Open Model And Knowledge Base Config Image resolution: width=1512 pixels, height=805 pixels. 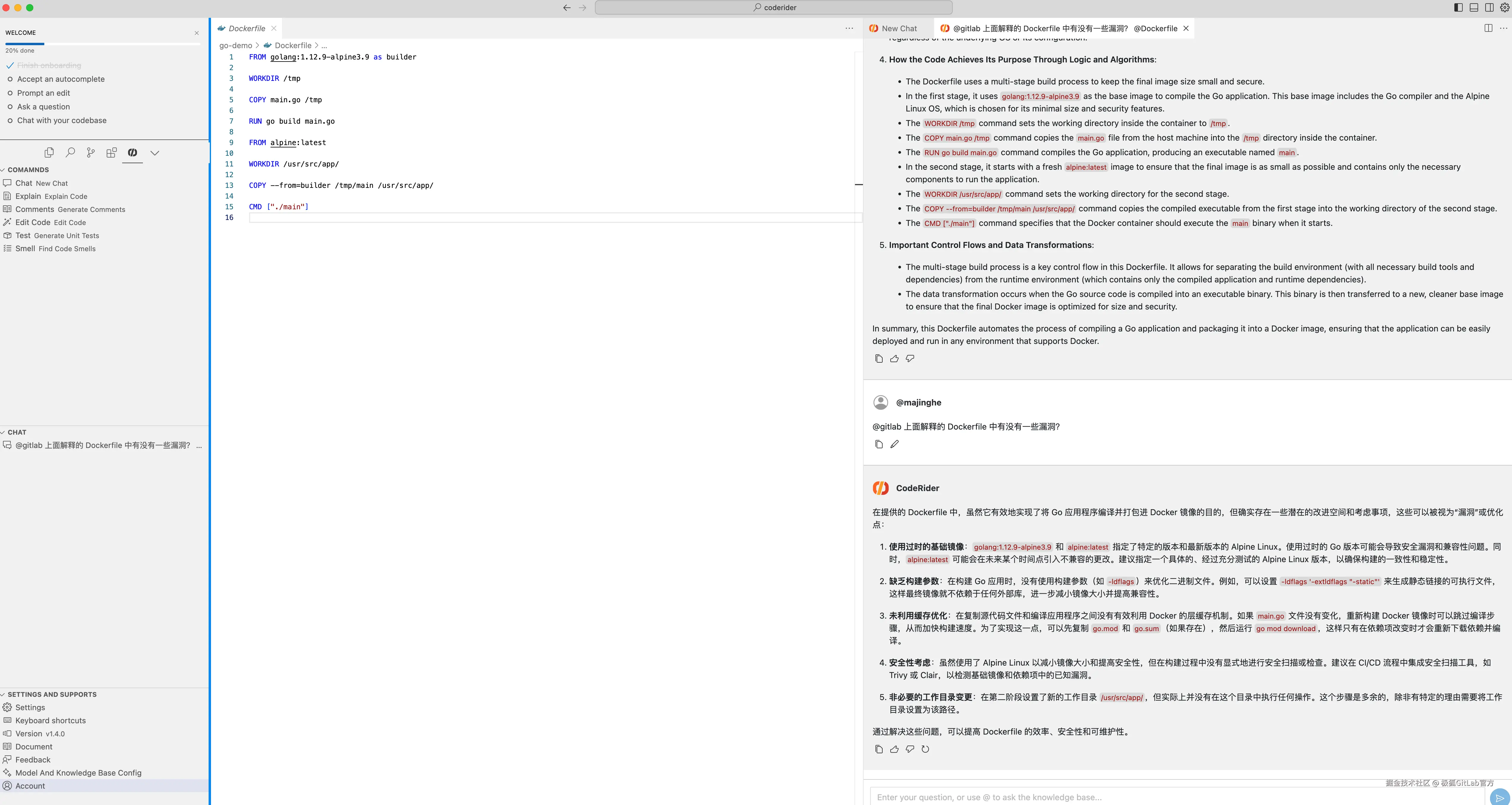point(78,773)
